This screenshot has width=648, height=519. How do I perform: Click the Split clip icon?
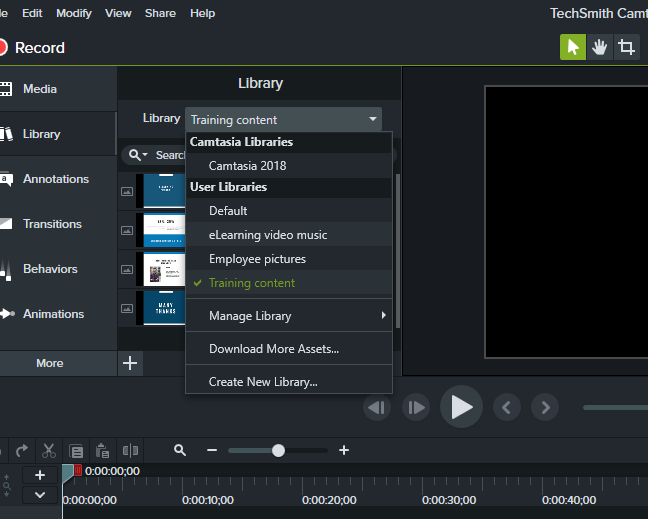pos(130,450)
